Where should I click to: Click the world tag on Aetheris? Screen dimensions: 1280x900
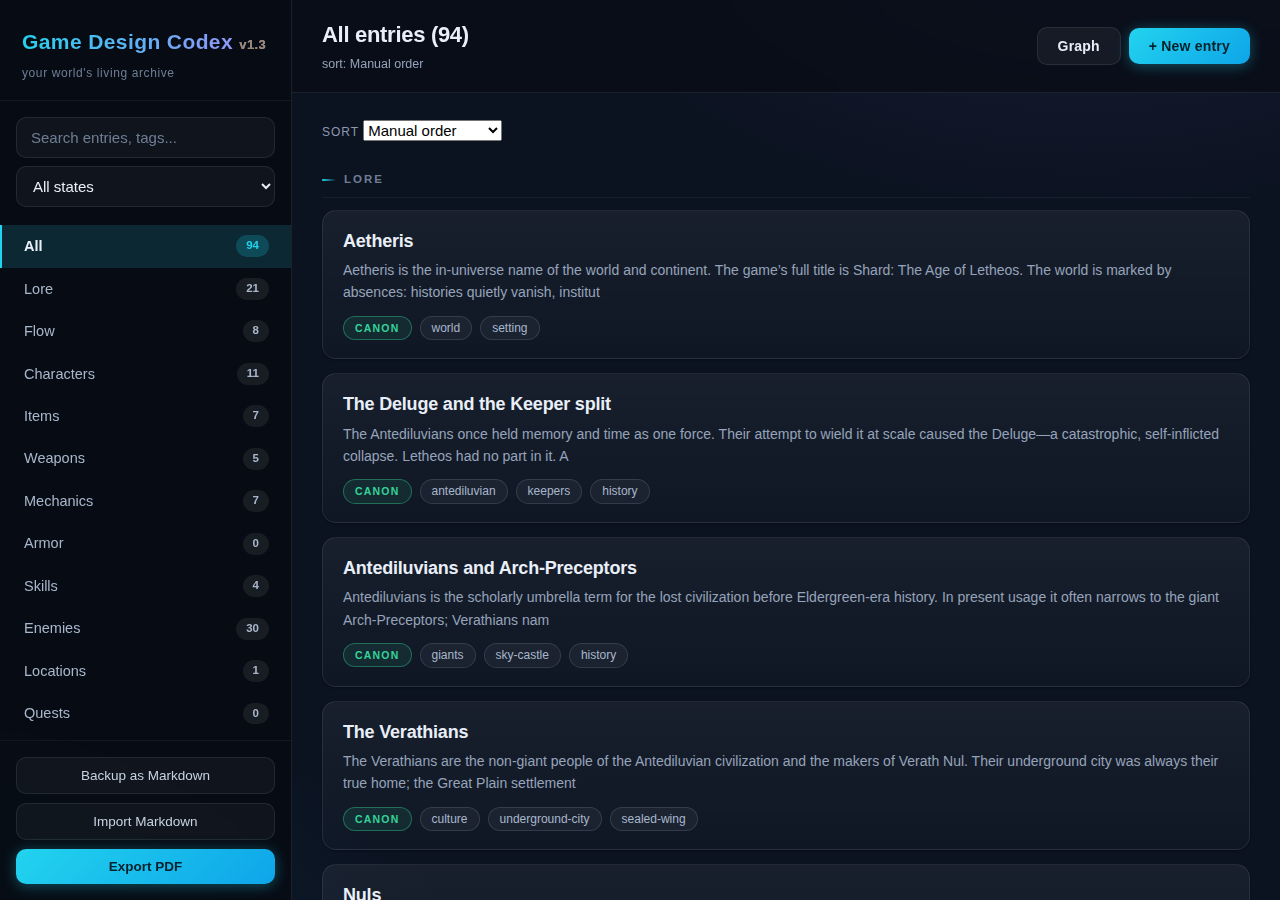click(446, 328)
